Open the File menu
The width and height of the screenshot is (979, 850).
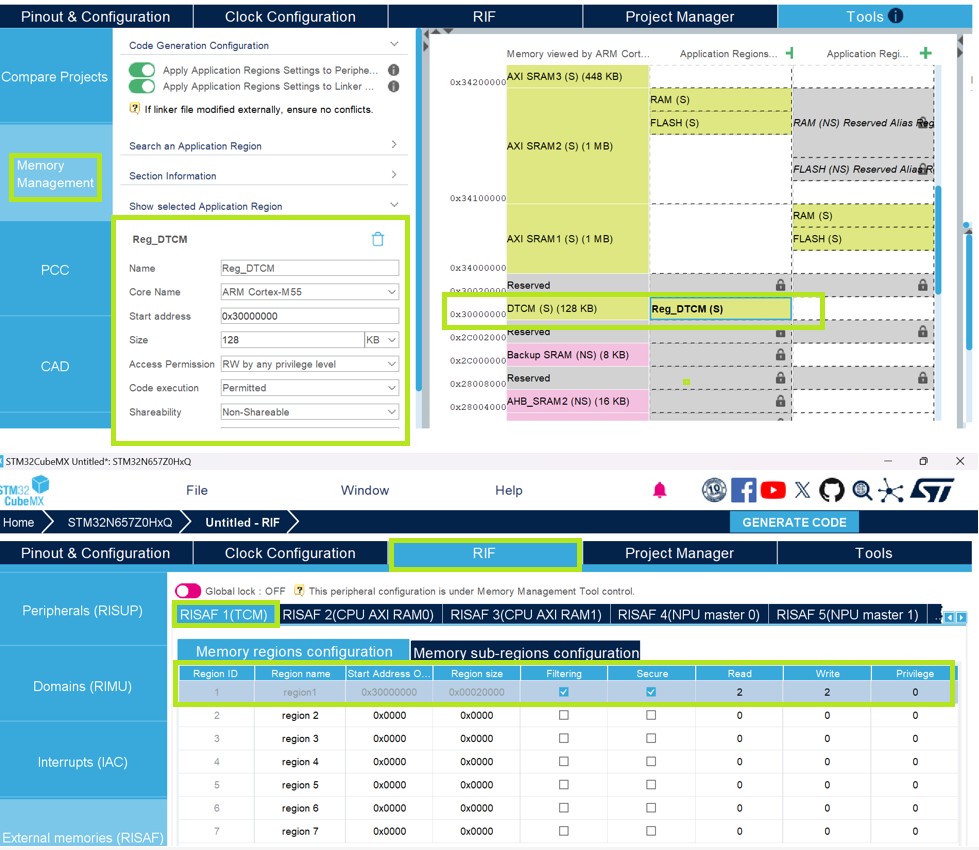tap(197, 490)
